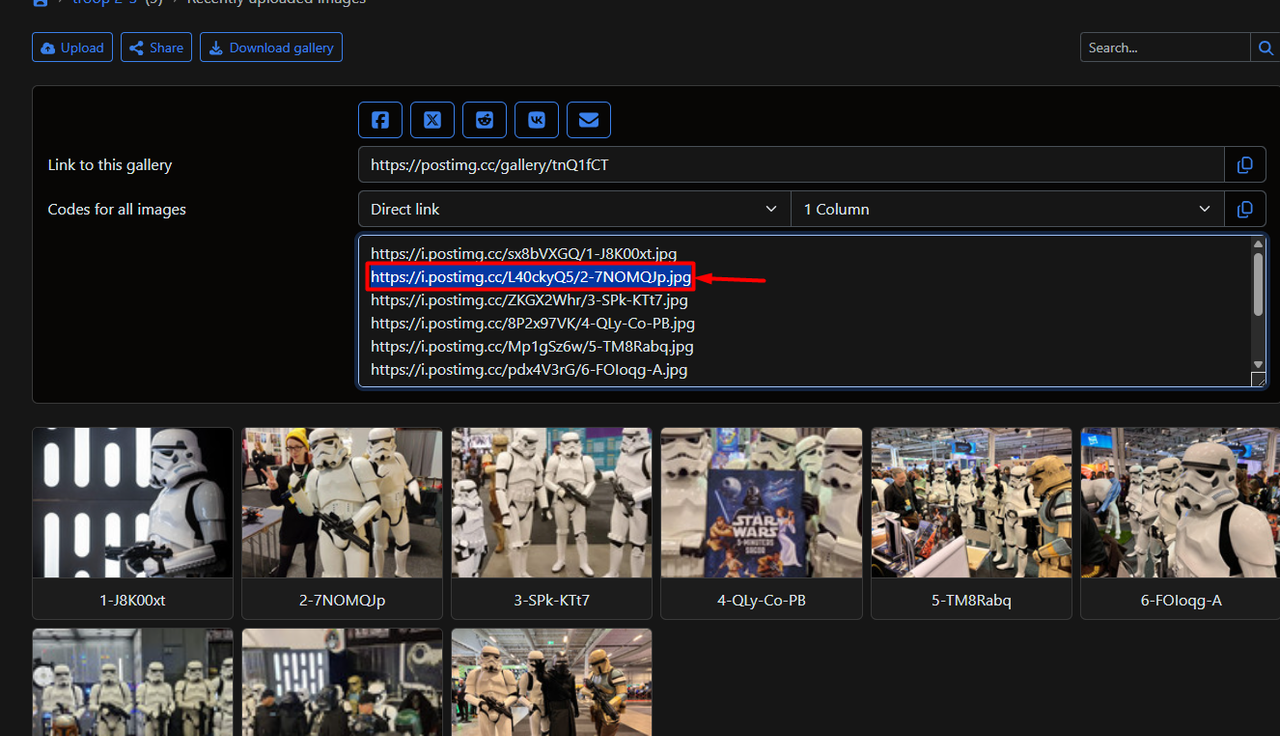
Task: Click the 5-TM8Rabq caption
Action: (x=972, y=600)
